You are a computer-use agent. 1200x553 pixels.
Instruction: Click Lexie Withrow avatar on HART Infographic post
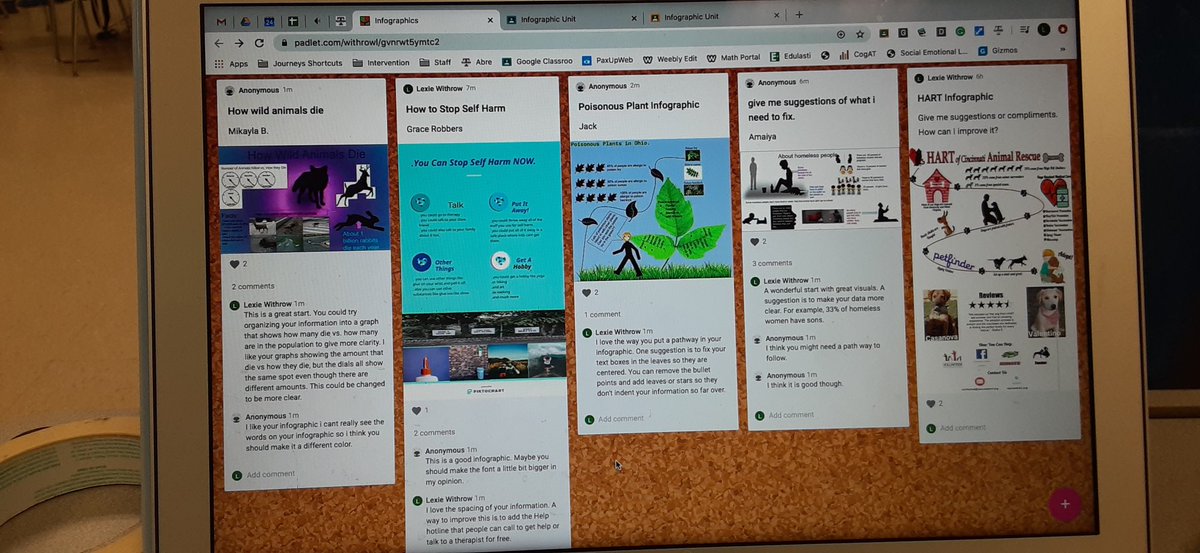tap(919, 77)
